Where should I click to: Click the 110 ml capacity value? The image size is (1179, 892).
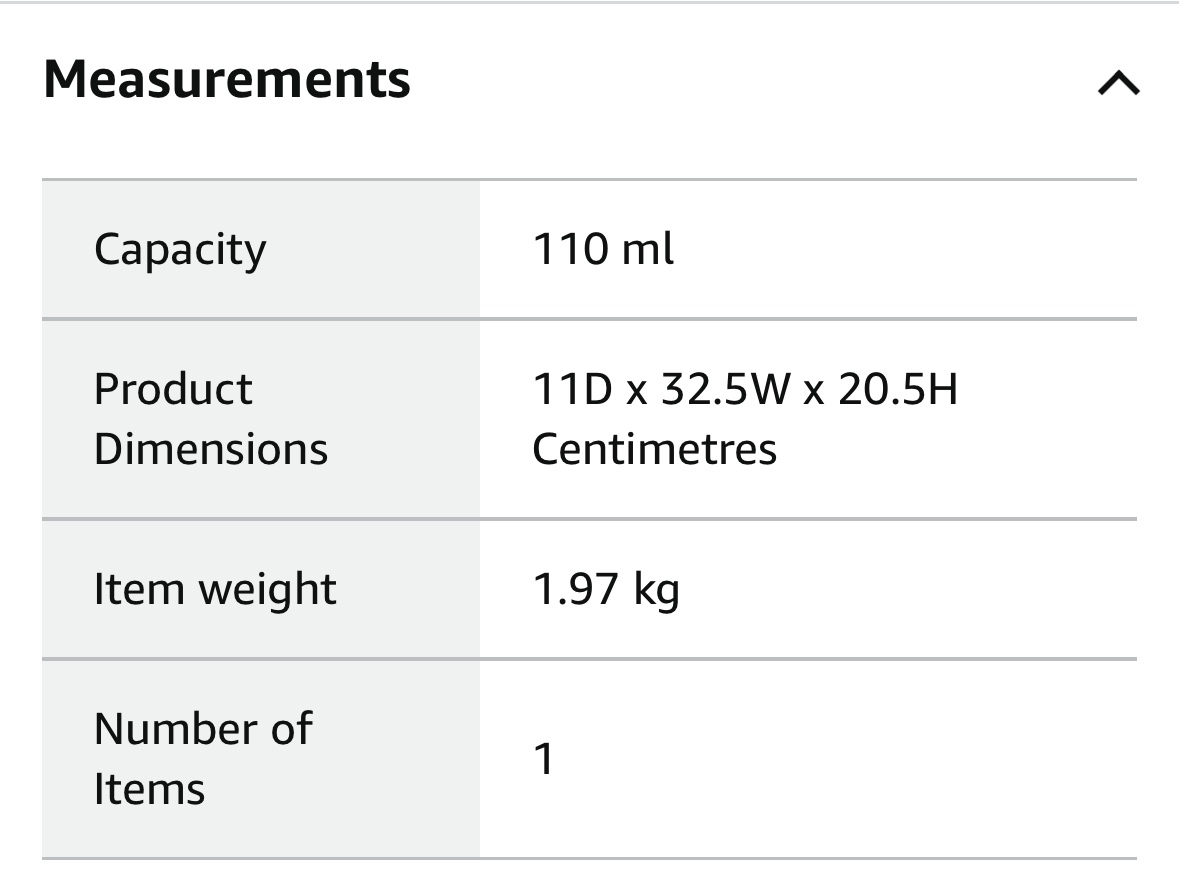pos(603,249)
